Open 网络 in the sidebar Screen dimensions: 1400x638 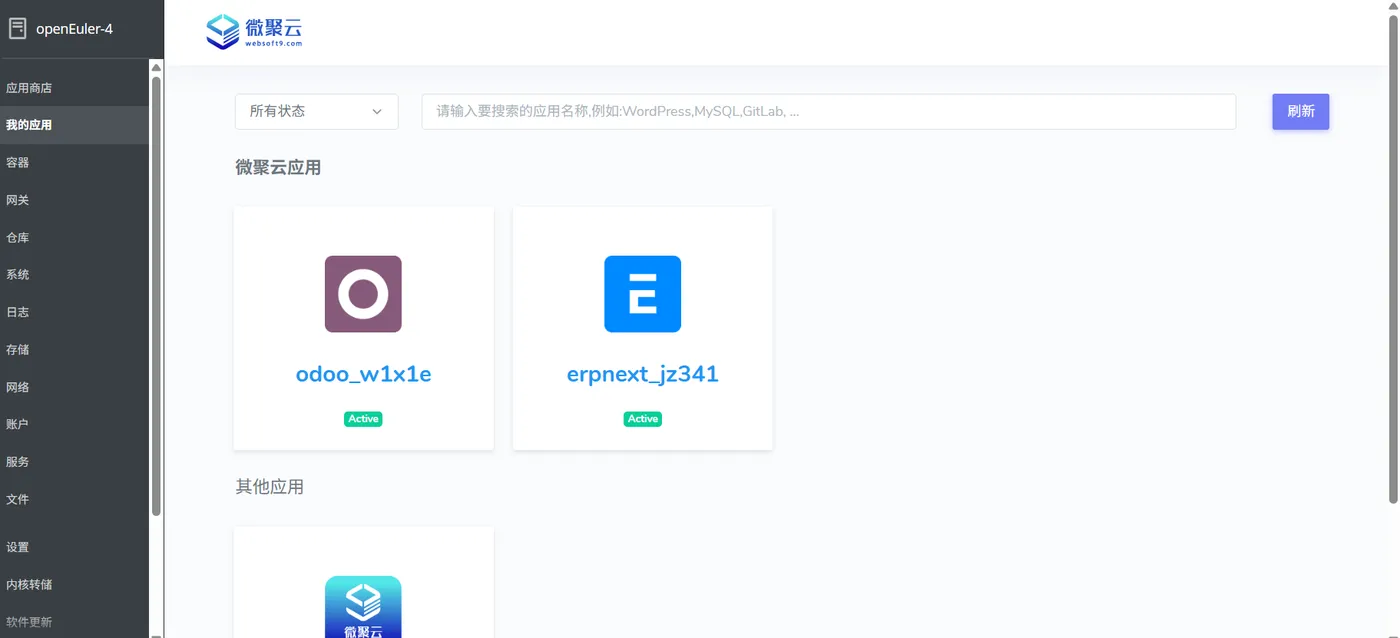74,387
